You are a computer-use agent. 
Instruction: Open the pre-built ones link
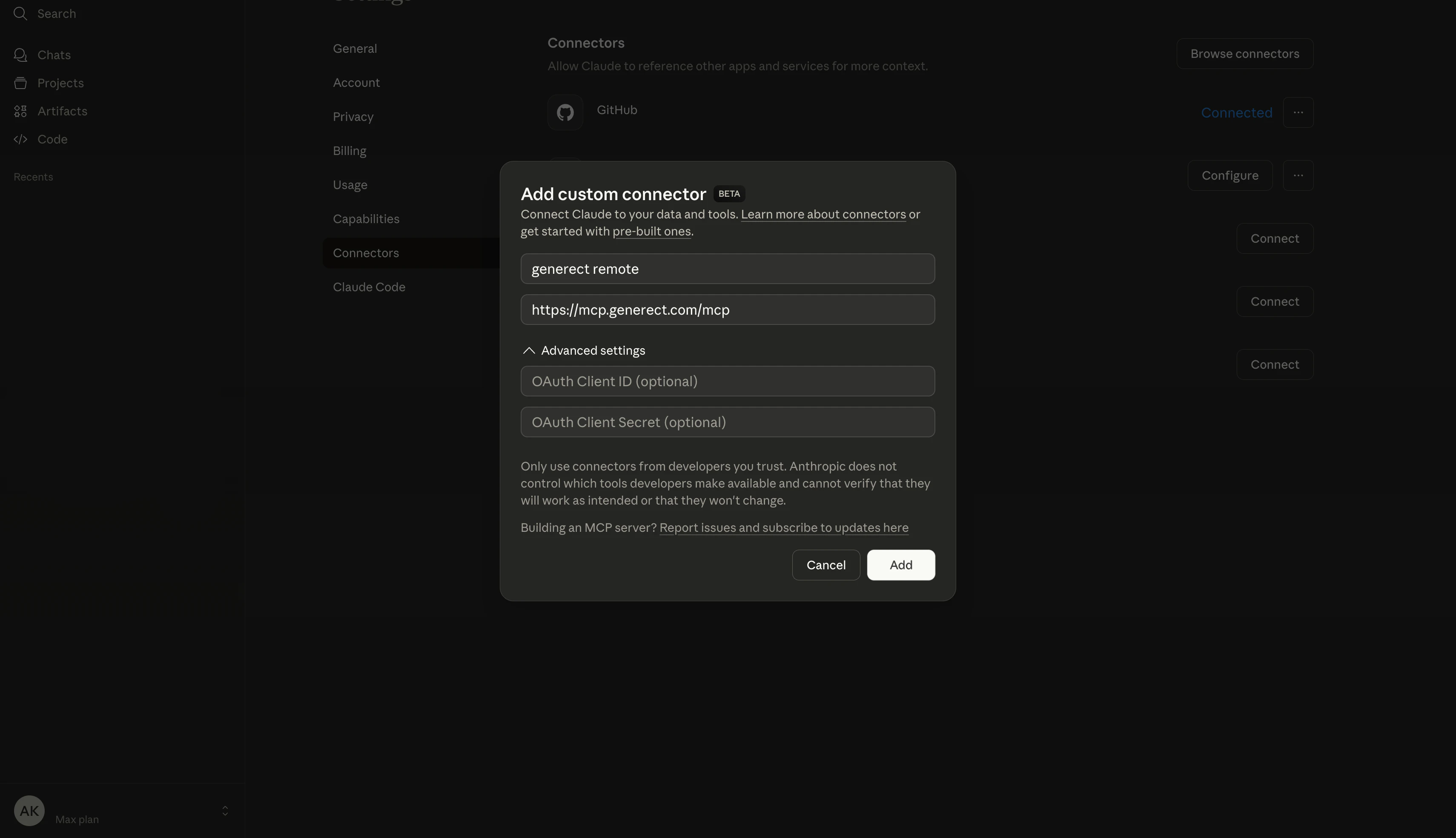click(651, 231)
